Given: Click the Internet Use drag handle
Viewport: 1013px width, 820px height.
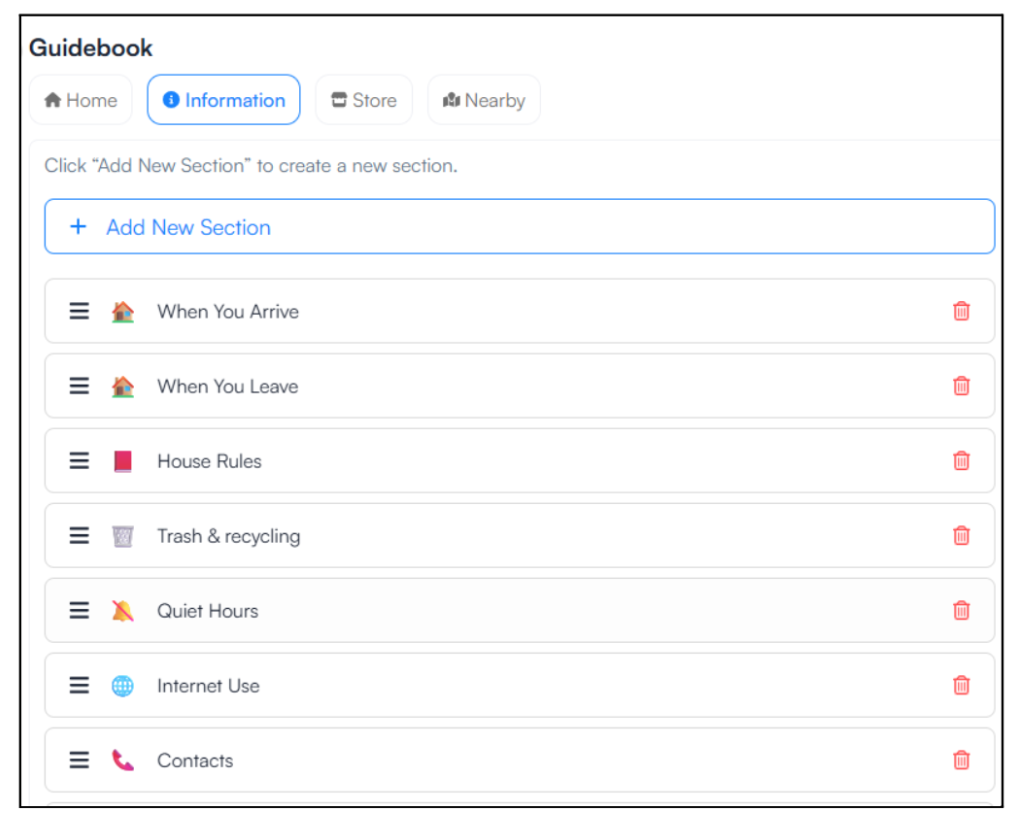Looking at the screenshot, I should [79, 686].
